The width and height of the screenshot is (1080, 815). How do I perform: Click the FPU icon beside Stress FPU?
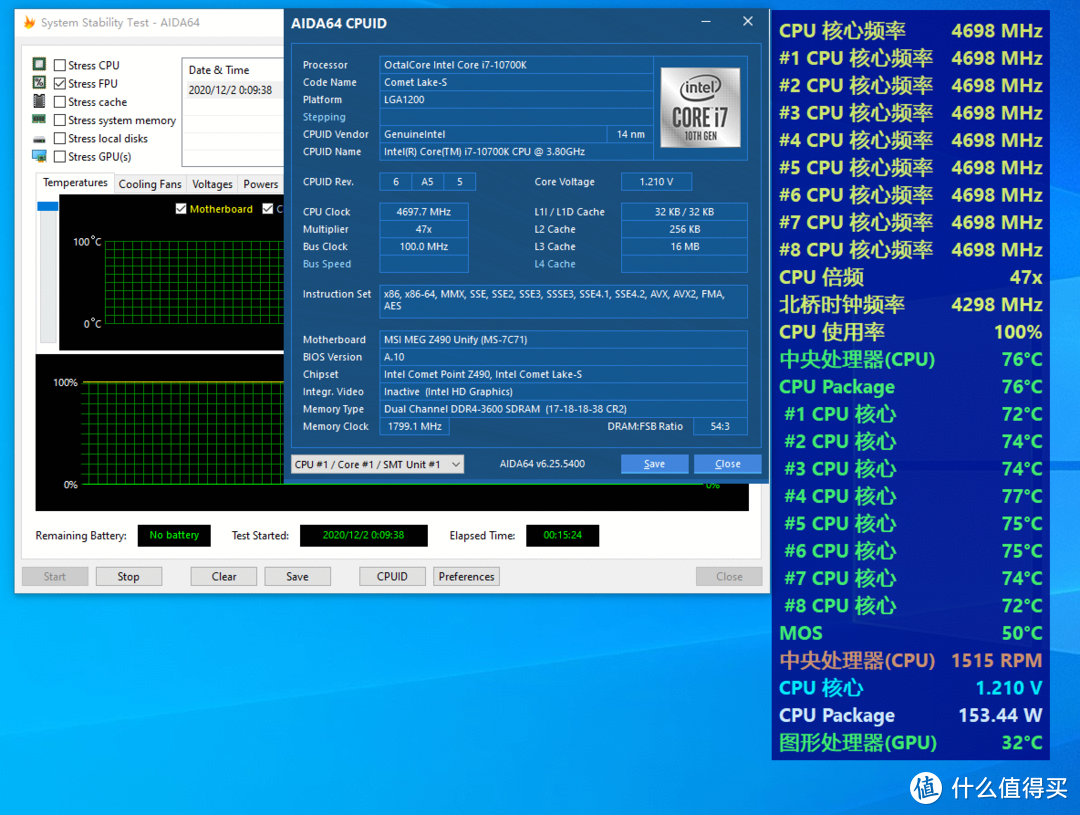39,83
